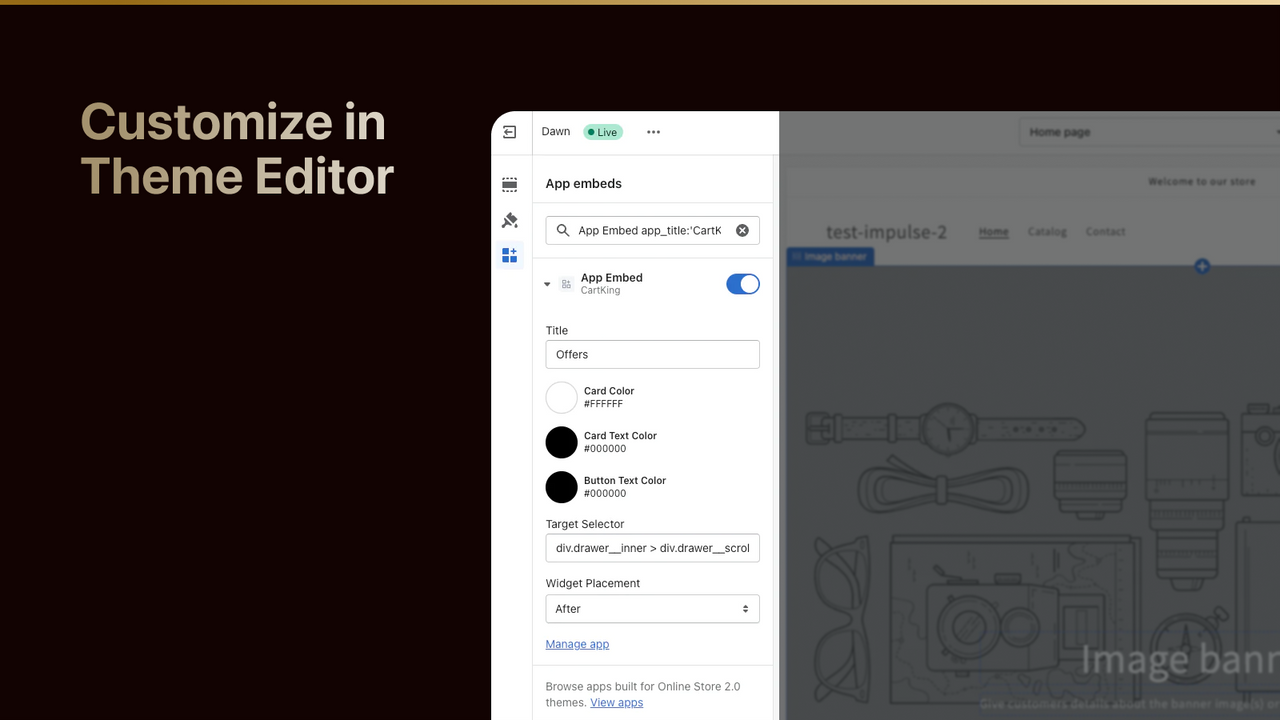1280x720 pixels.
Task: Open the Widget Placement dropdown
Action: (x=652, y=608)
